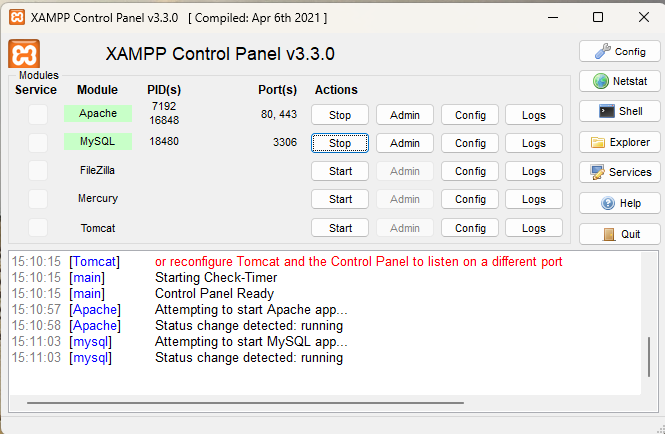Launch Netstat from the globe icon

point(619,81)
